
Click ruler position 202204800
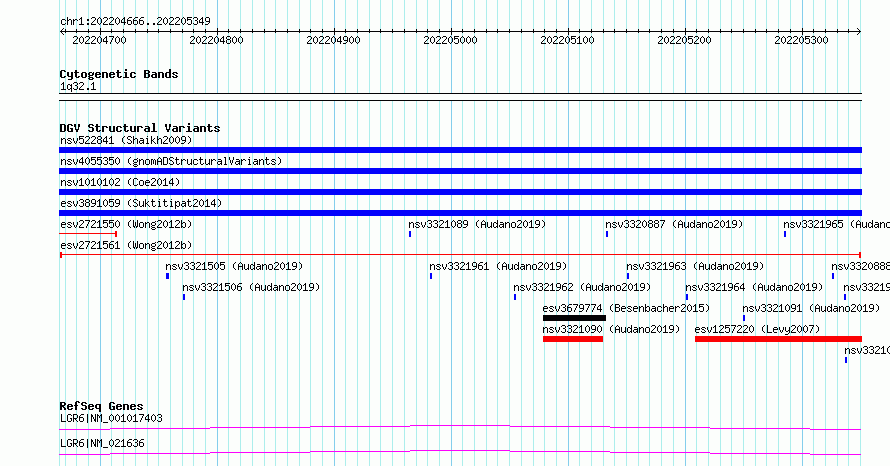[216, 40]
